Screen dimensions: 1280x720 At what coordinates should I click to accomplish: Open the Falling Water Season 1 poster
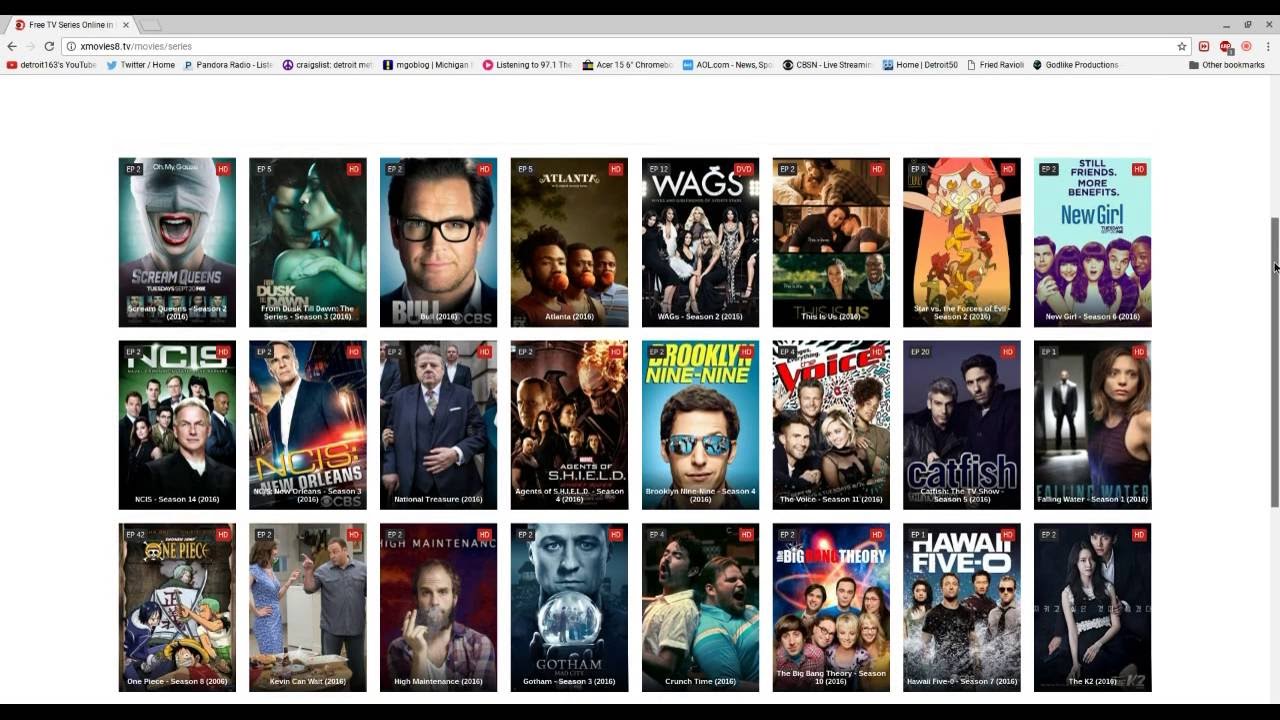(1093, 425)
